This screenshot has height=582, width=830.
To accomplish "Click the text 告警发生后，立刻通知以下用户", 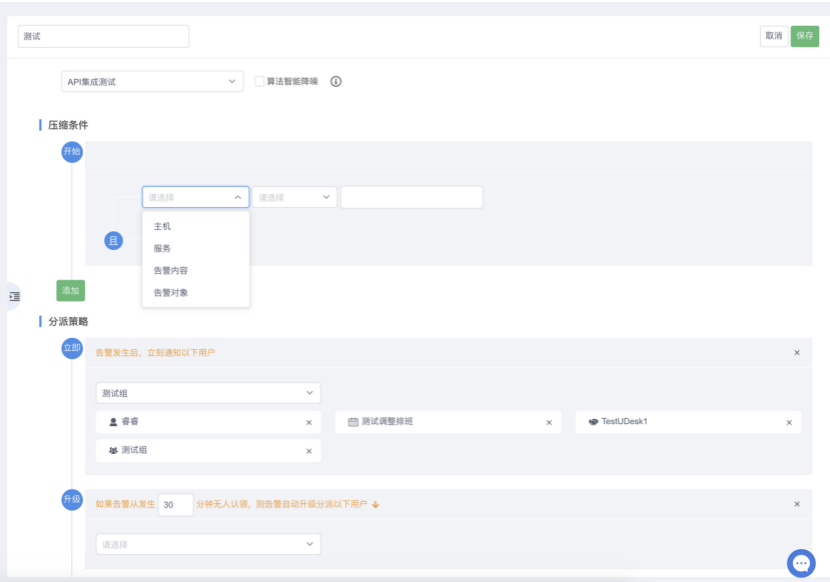I will (155, 353).
